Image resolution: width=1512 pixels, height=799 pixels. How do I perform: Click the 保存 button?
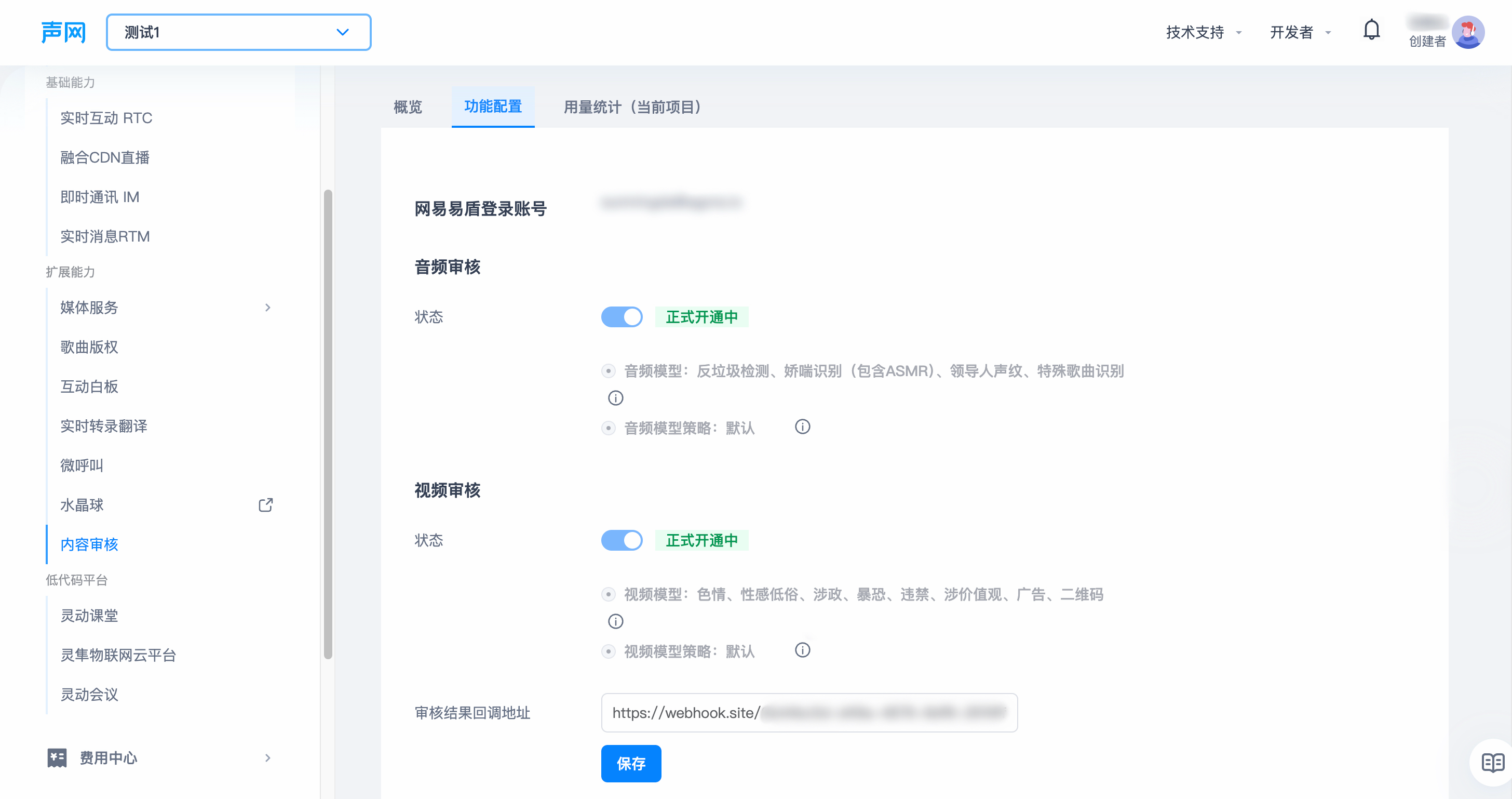click(x=631, y=763)
